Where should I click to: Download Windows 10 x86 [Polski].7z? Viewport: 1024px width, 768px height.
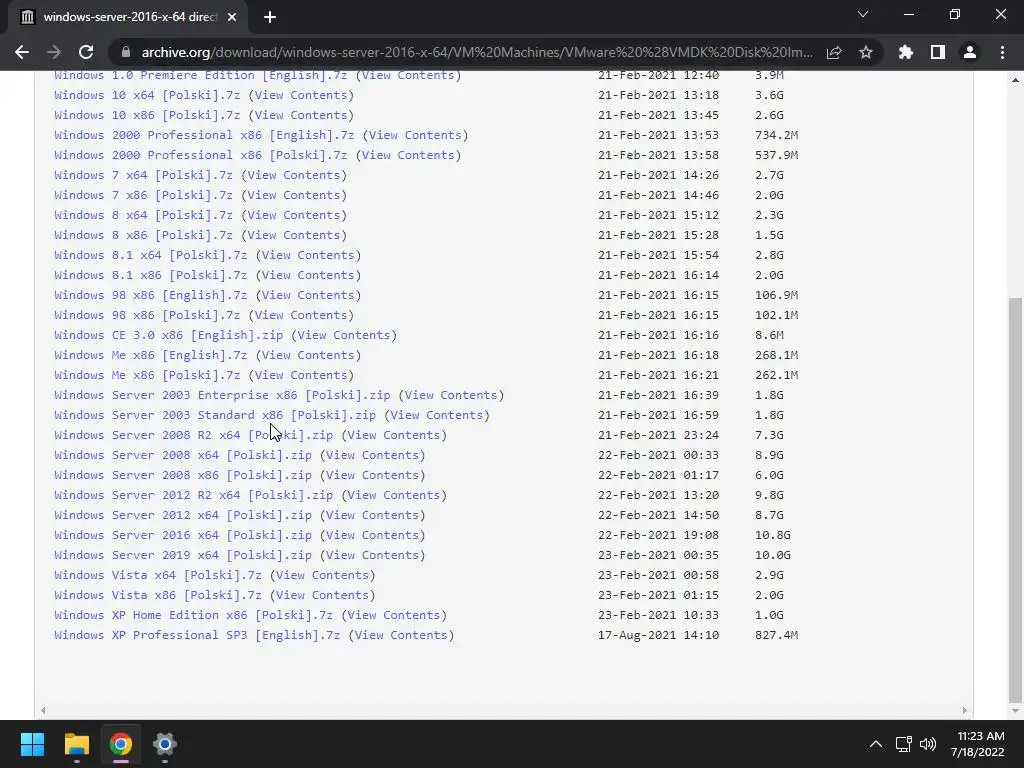pos(147,115)
